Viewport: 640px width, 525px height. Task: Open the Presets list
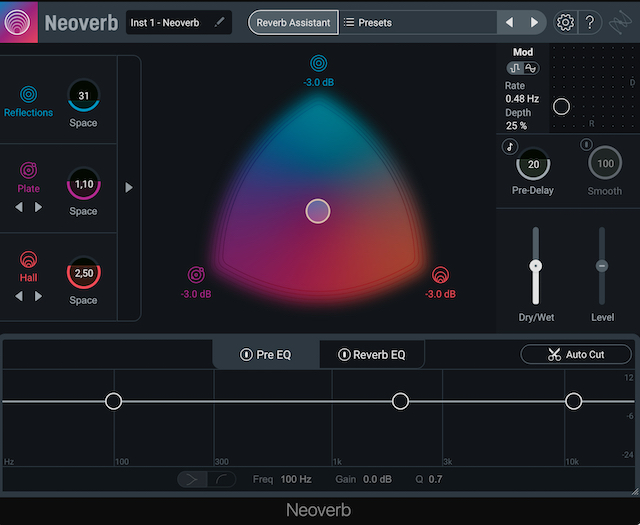pyautogui.click(x=368, y=22)
